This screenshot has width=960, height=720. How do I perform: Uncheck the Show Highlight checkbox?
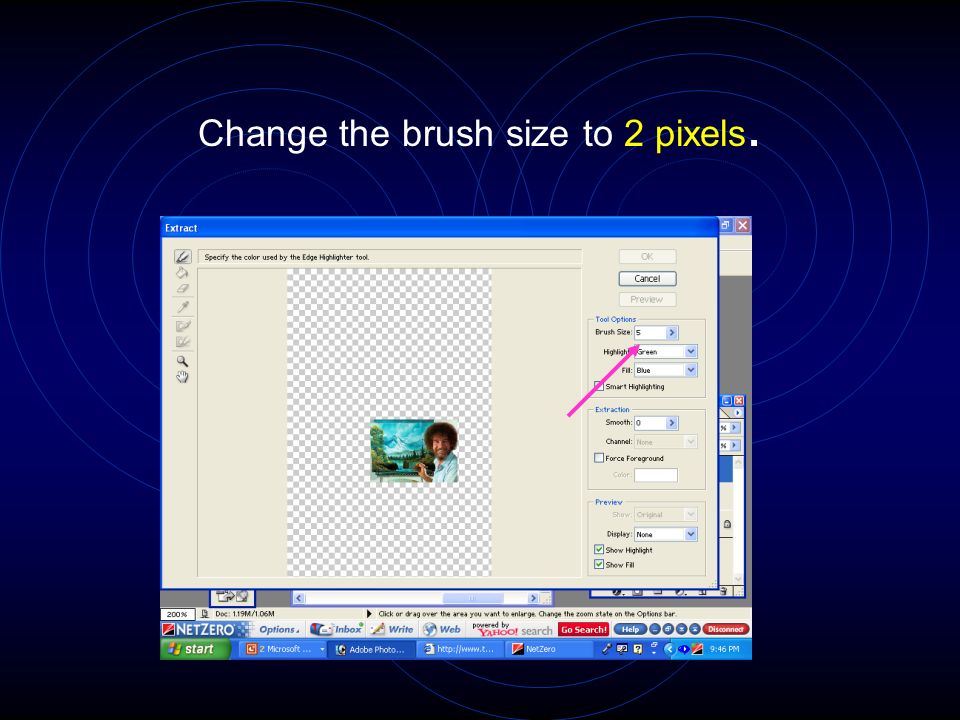click(x=599, y=549)
